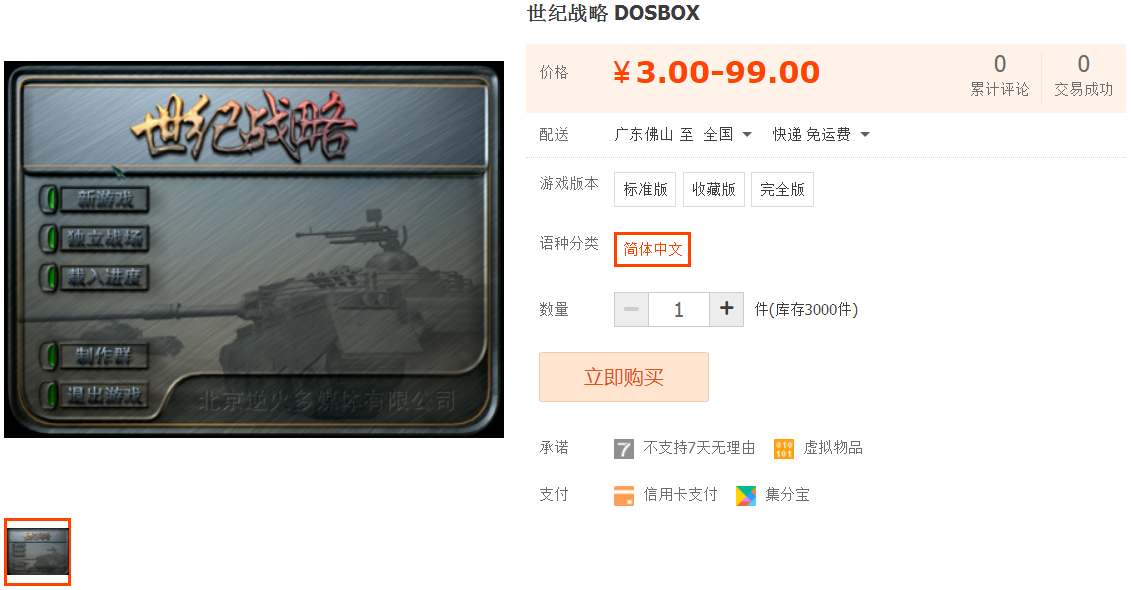Screen dimensions: 1131x590
Task: Open the 快递 免运费 shipping dropdown
Action: pos(821,134)
